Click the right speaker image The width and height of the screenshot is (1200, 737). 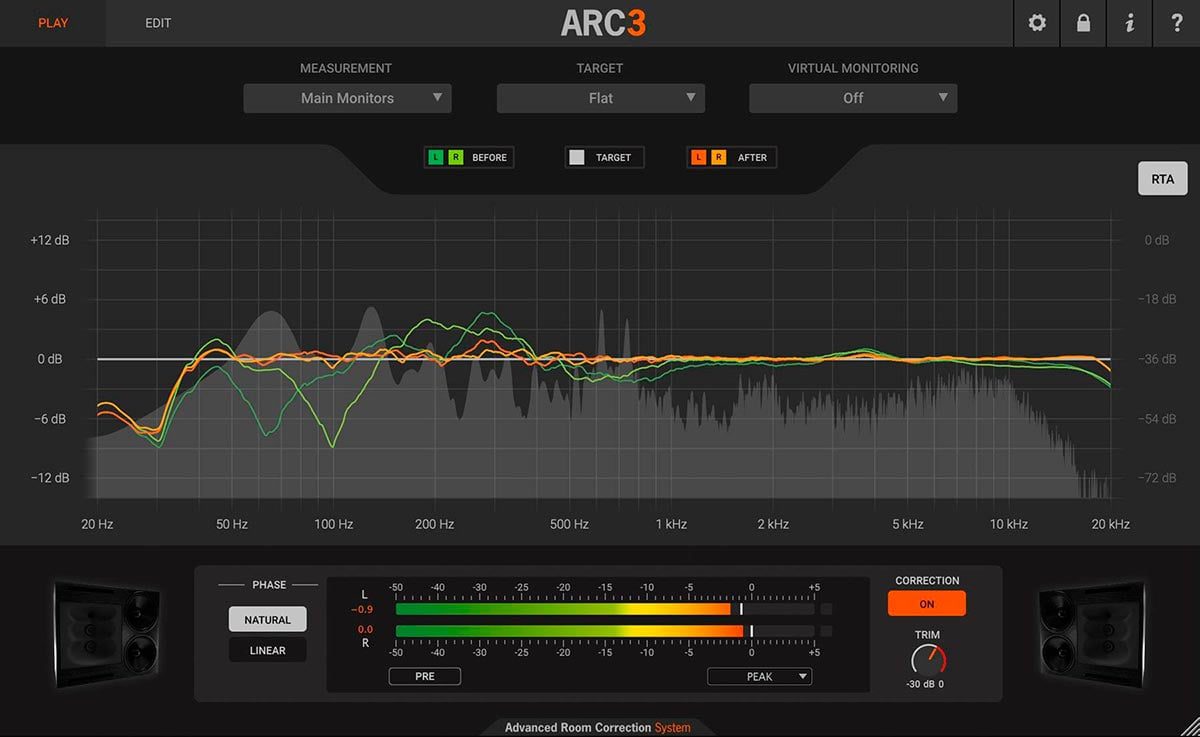[1092, 633]
